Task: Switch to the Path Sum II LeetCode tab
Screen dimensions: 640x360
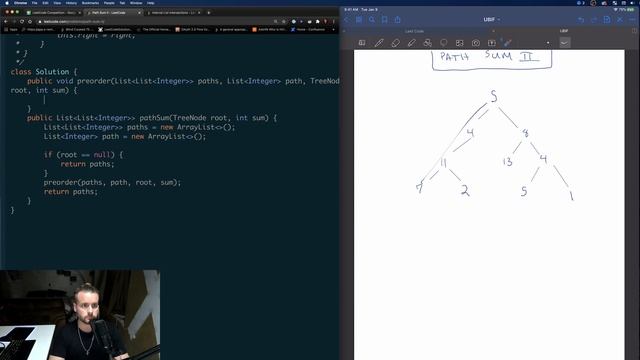Action: coord(113,13)
